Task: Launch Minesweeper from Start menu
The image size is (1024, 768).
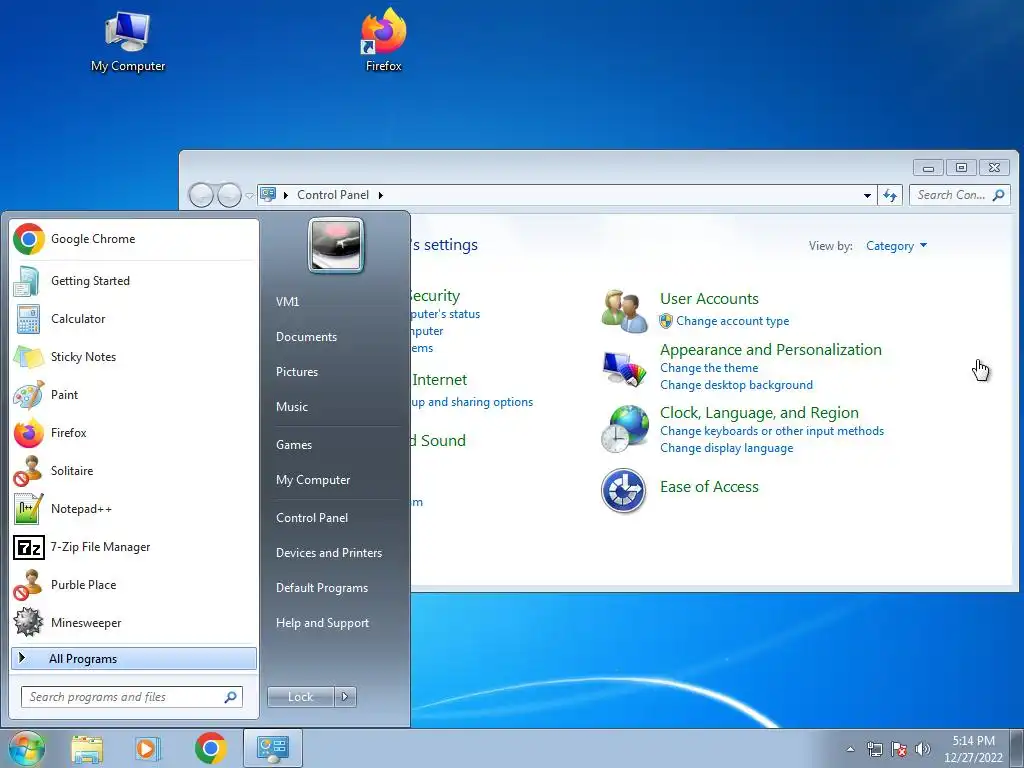Action: click(134, 622)
